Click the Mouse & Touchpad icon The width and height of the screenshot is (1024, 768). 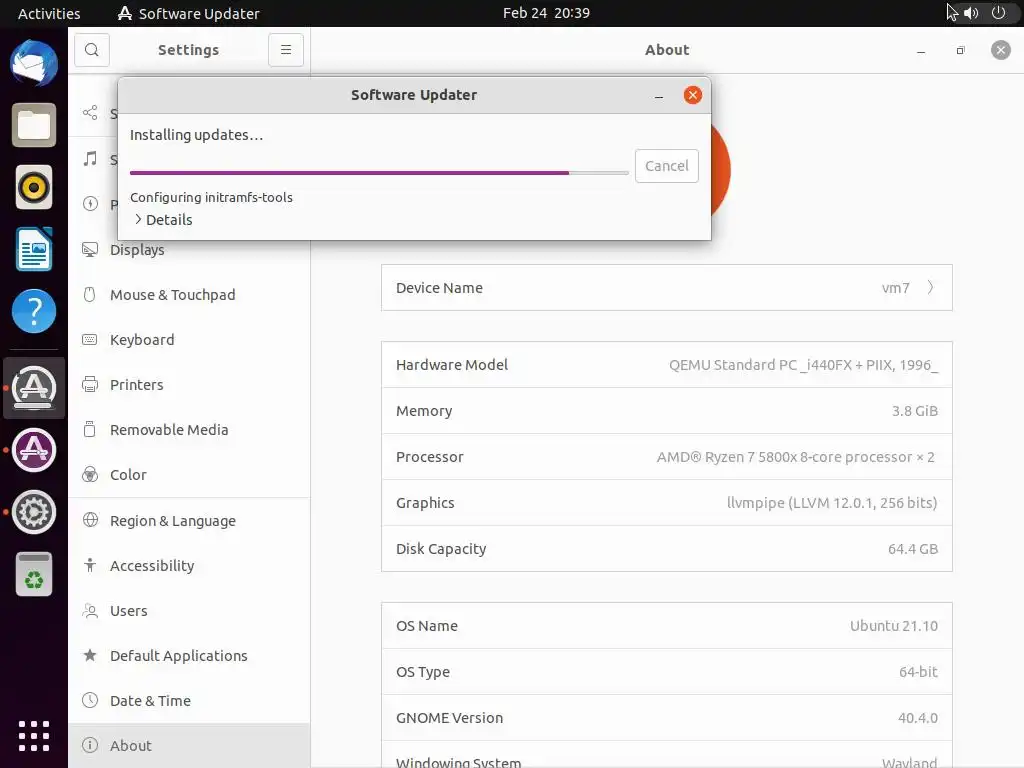[90, 295]
